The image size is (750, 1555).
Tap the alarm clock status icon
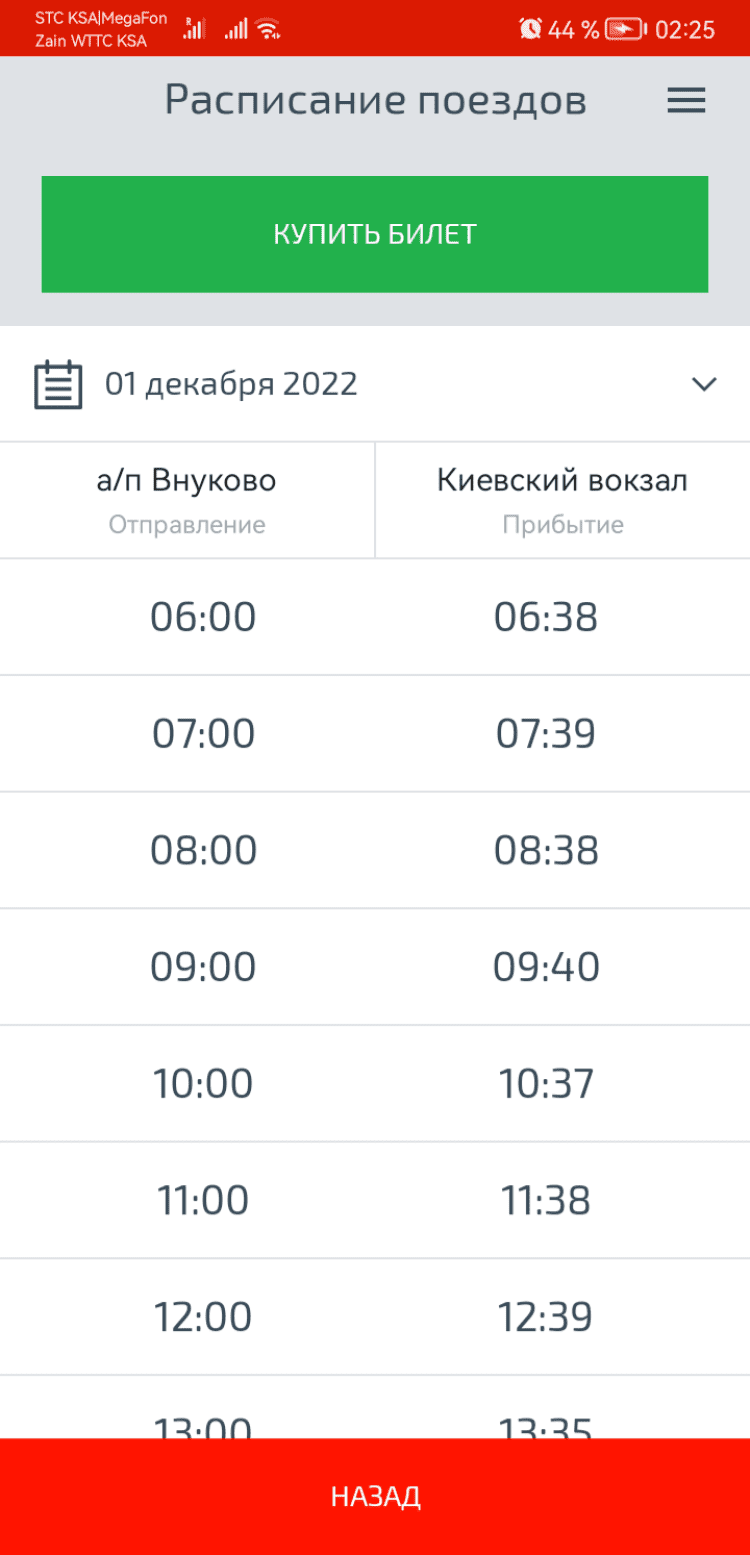(x=530, y=29)
